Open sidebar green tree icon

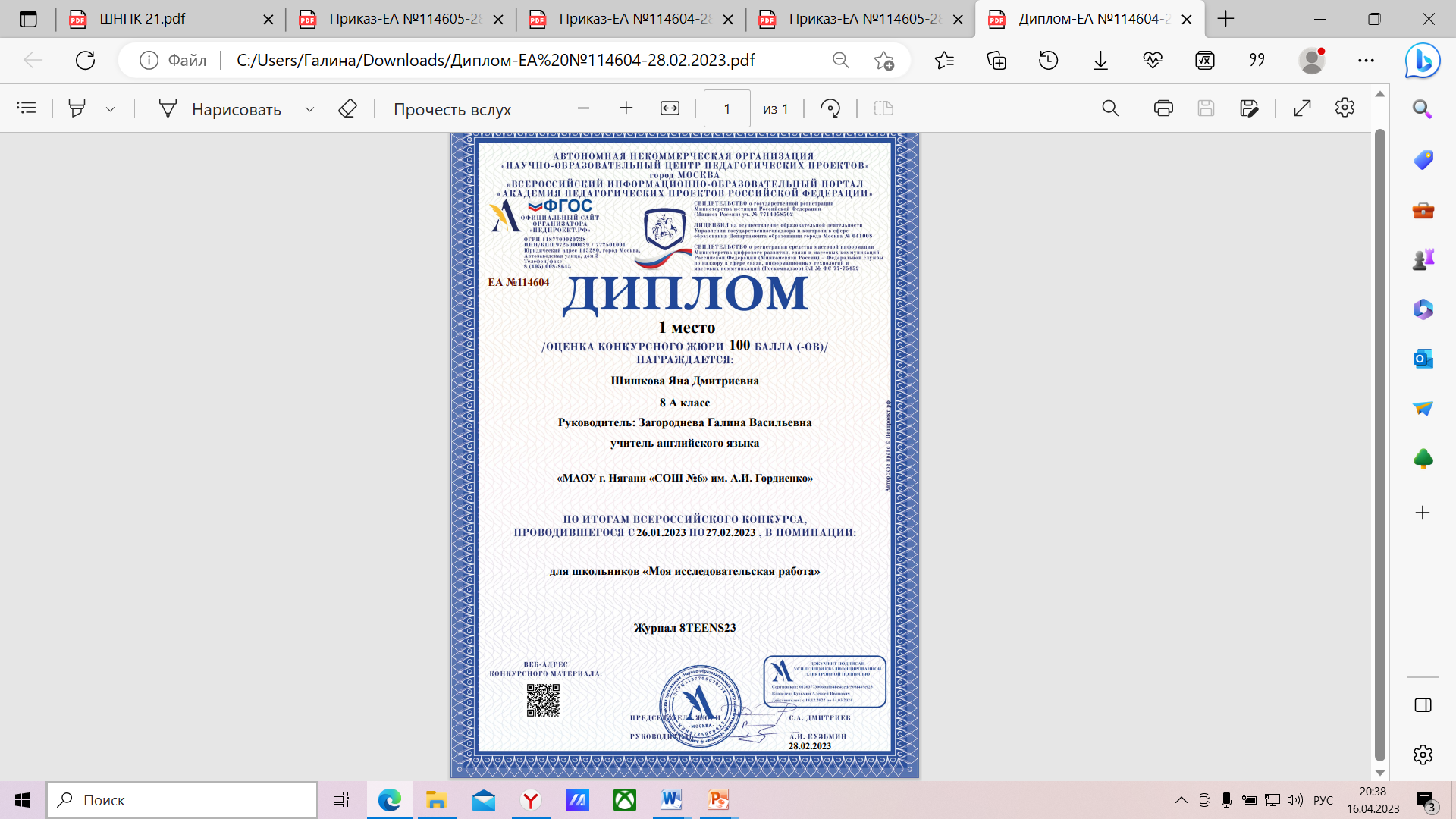pos(1423,459)
